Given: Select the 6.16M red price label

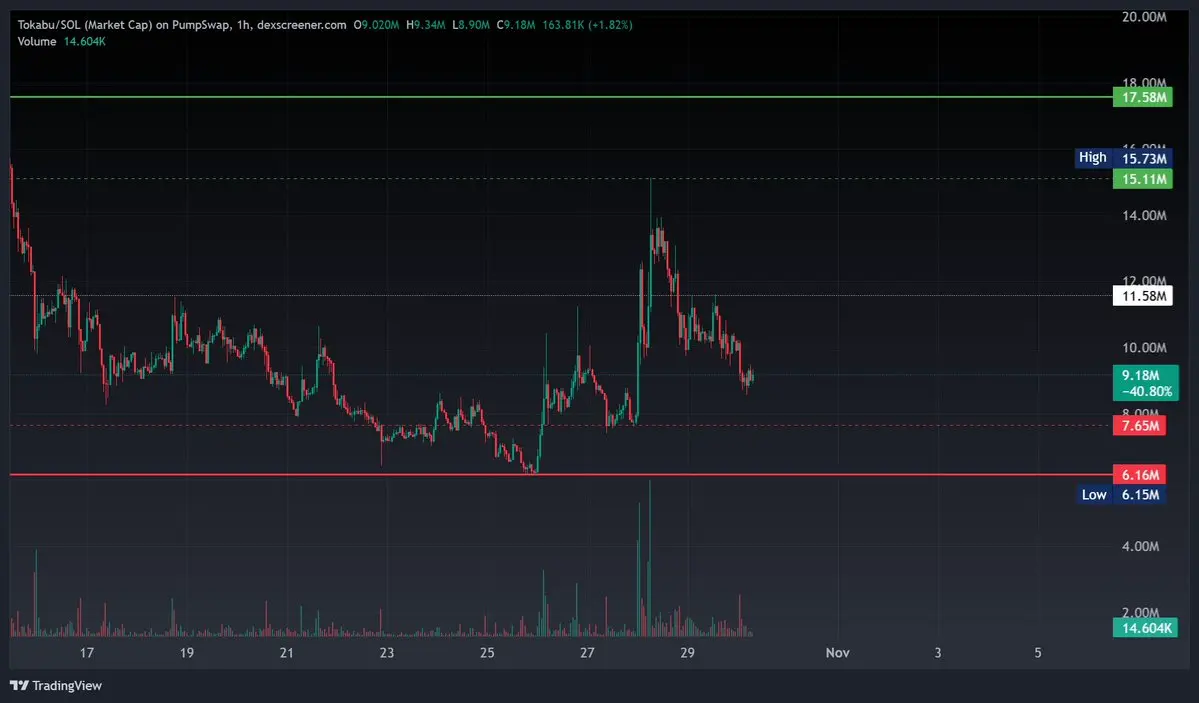Looking at the screenshot, I should point(1139,475).
